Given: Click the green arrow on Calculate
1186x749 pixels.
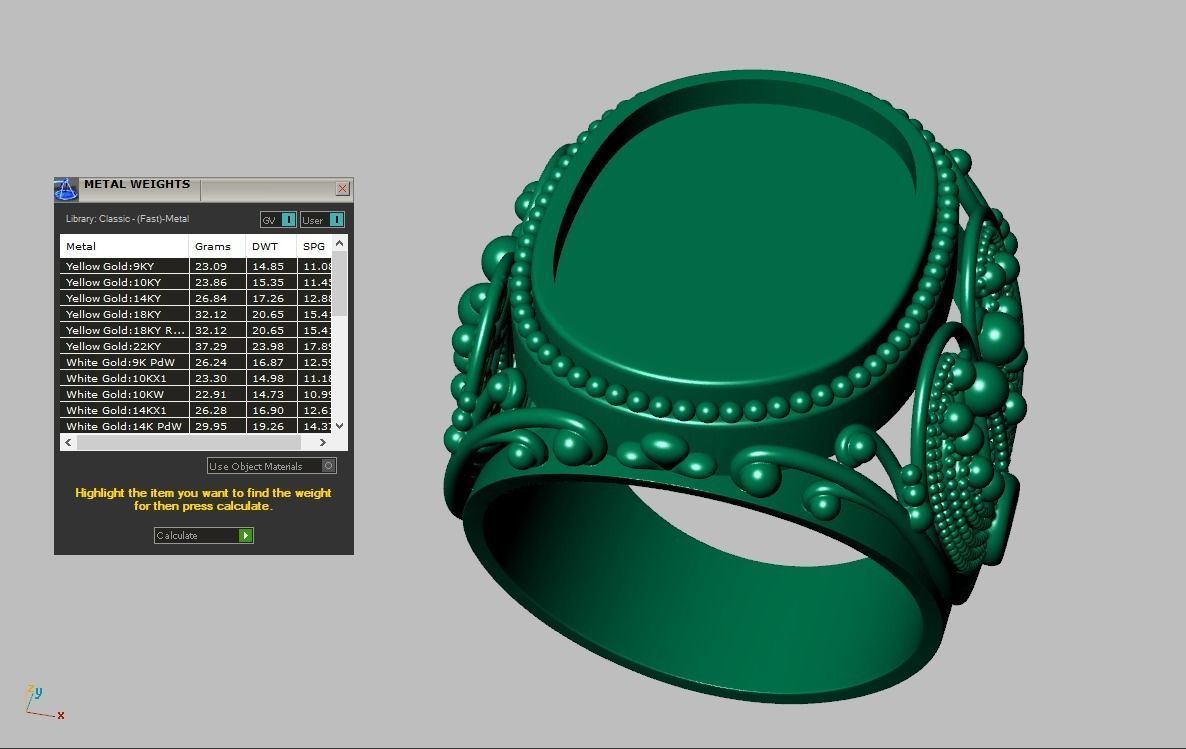Looking at the screenshot, I should tap(245, 535).
